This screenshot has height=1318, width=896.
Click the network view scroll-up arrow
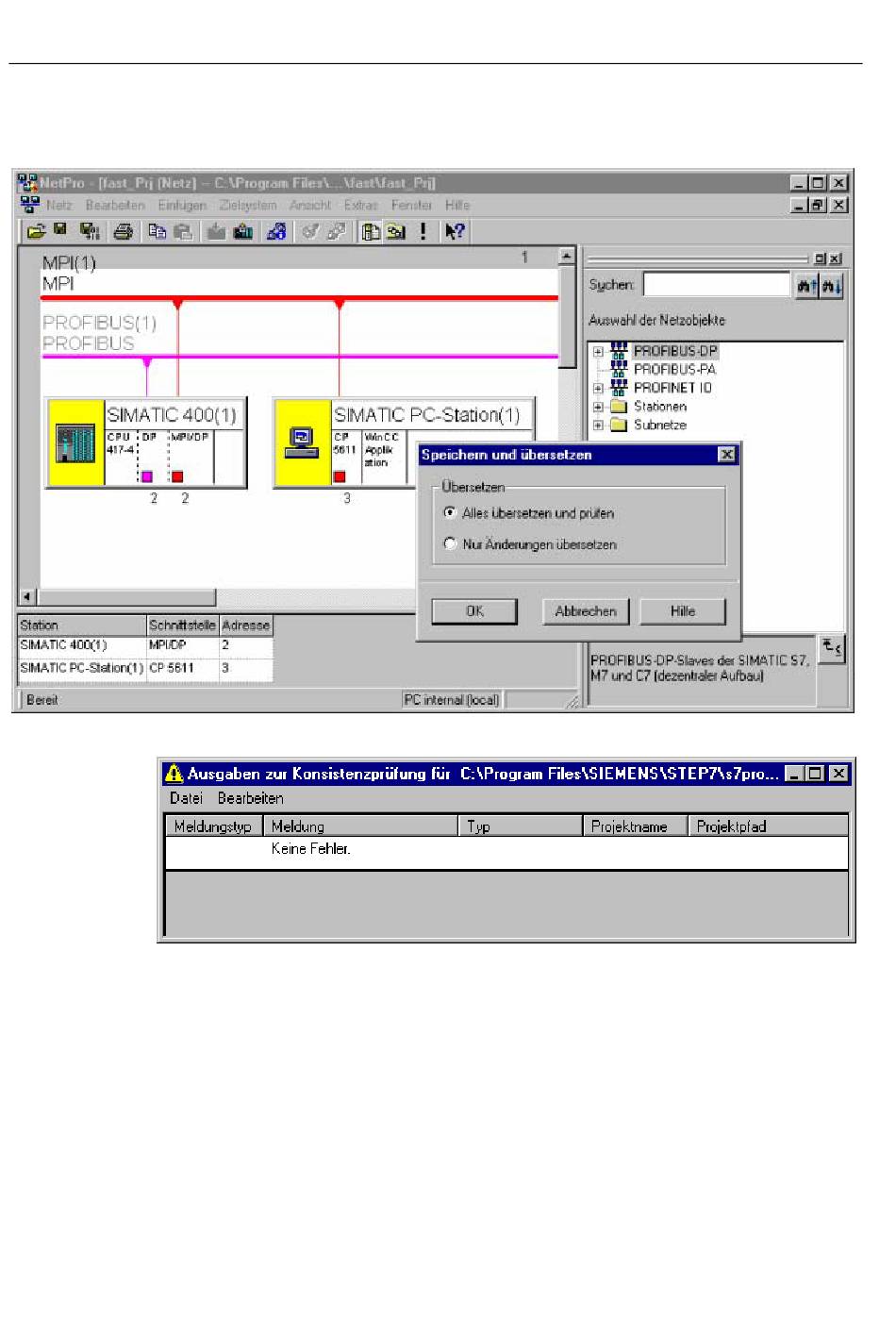[x=567, y=256]
